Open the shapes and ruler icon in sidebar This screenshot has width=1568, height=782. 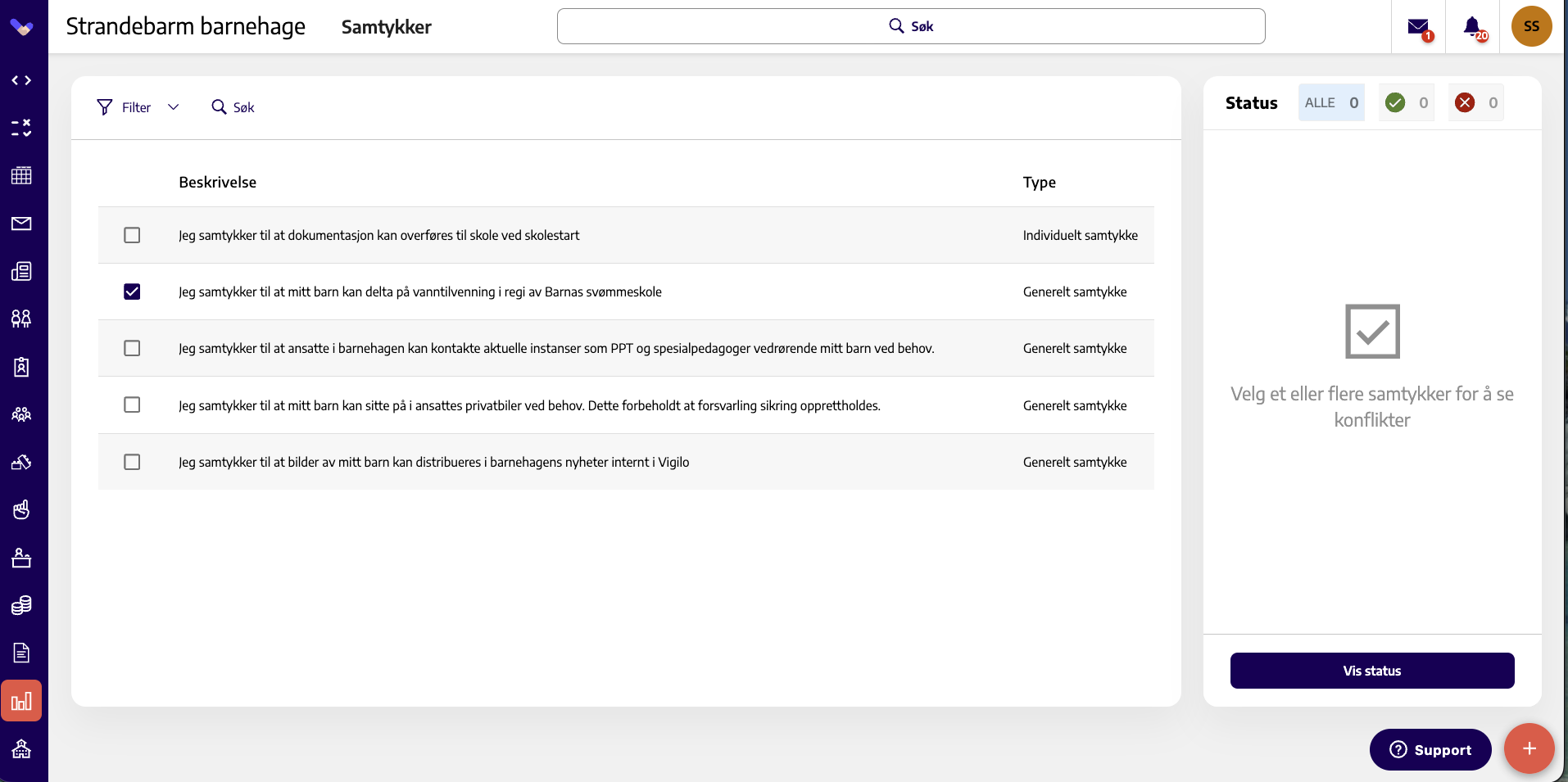coord(21,462)
